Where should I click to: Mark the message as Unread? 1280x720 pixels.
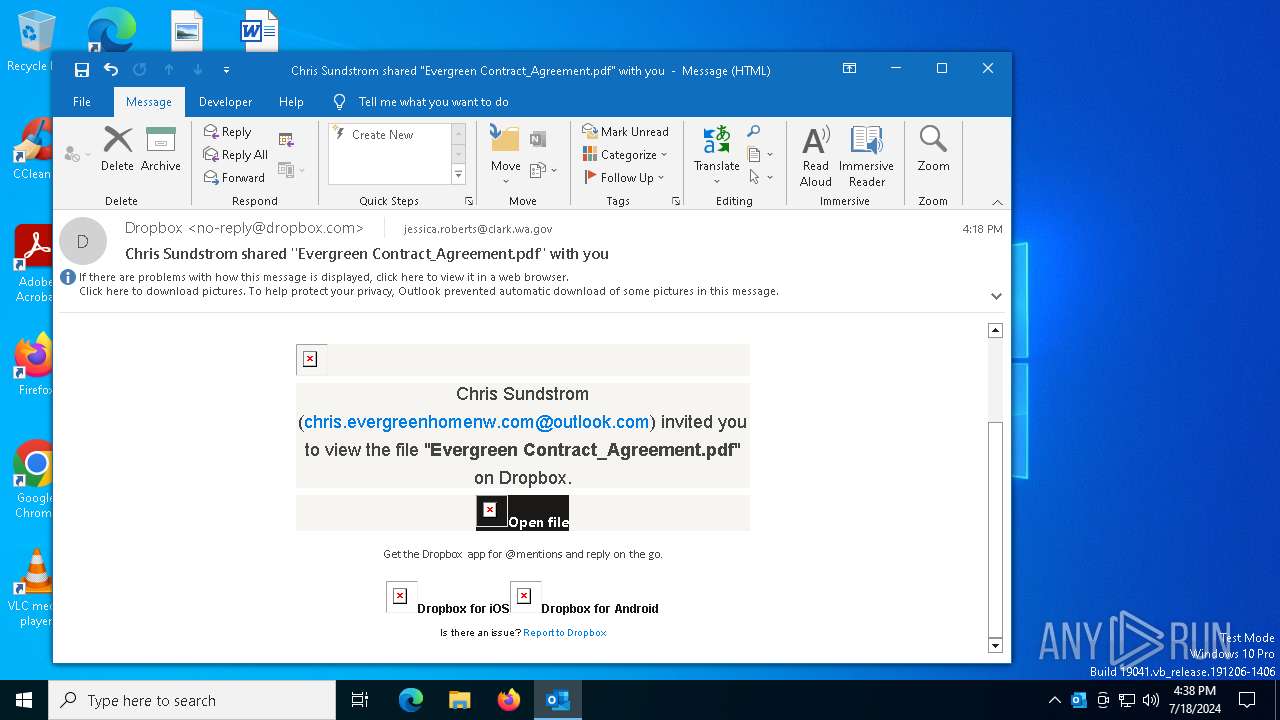pyautogui.click(x=625, y=131)
